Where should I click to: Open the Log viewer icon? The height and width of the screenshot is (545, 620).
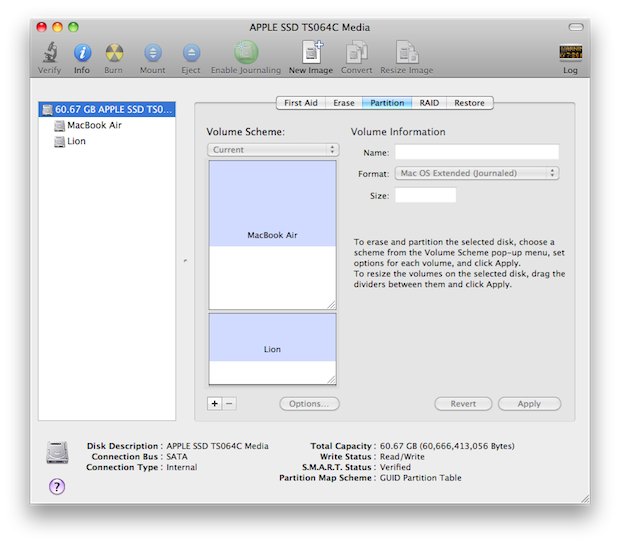570,52
